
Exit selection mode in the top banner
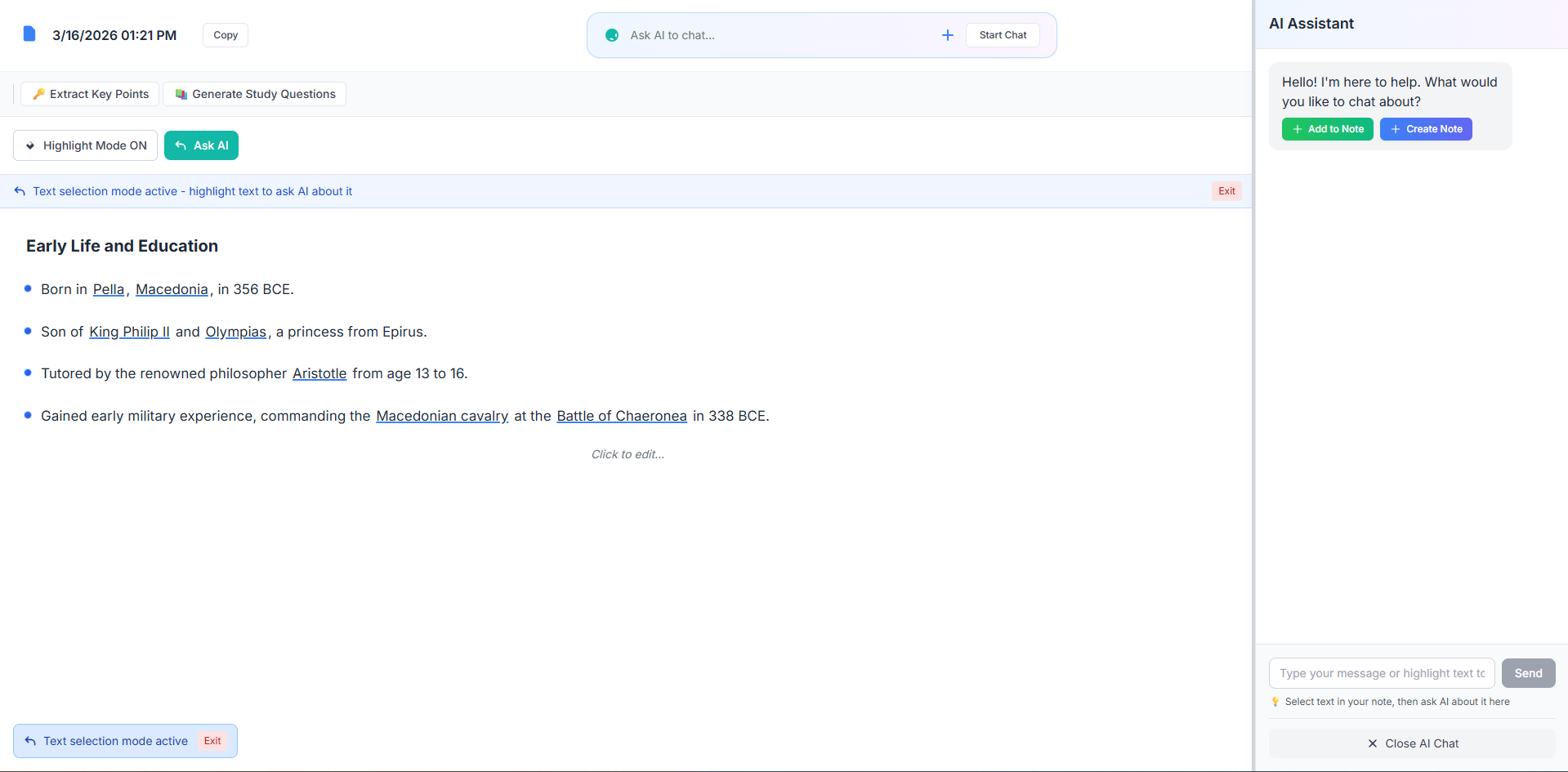pyautogui.click(x=1226, y=191)
